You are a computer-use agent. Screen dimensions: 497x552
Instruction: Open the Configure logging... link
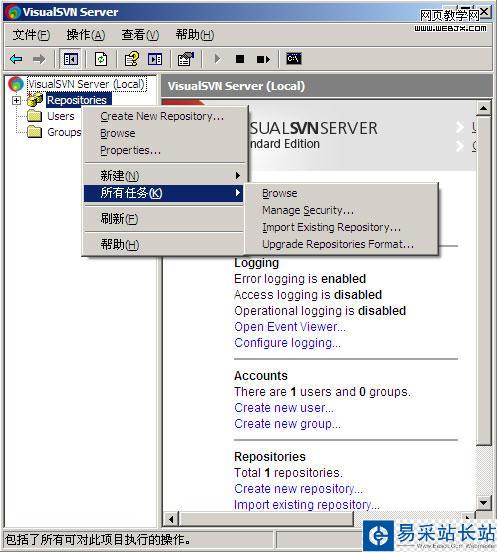coord(288,343)
